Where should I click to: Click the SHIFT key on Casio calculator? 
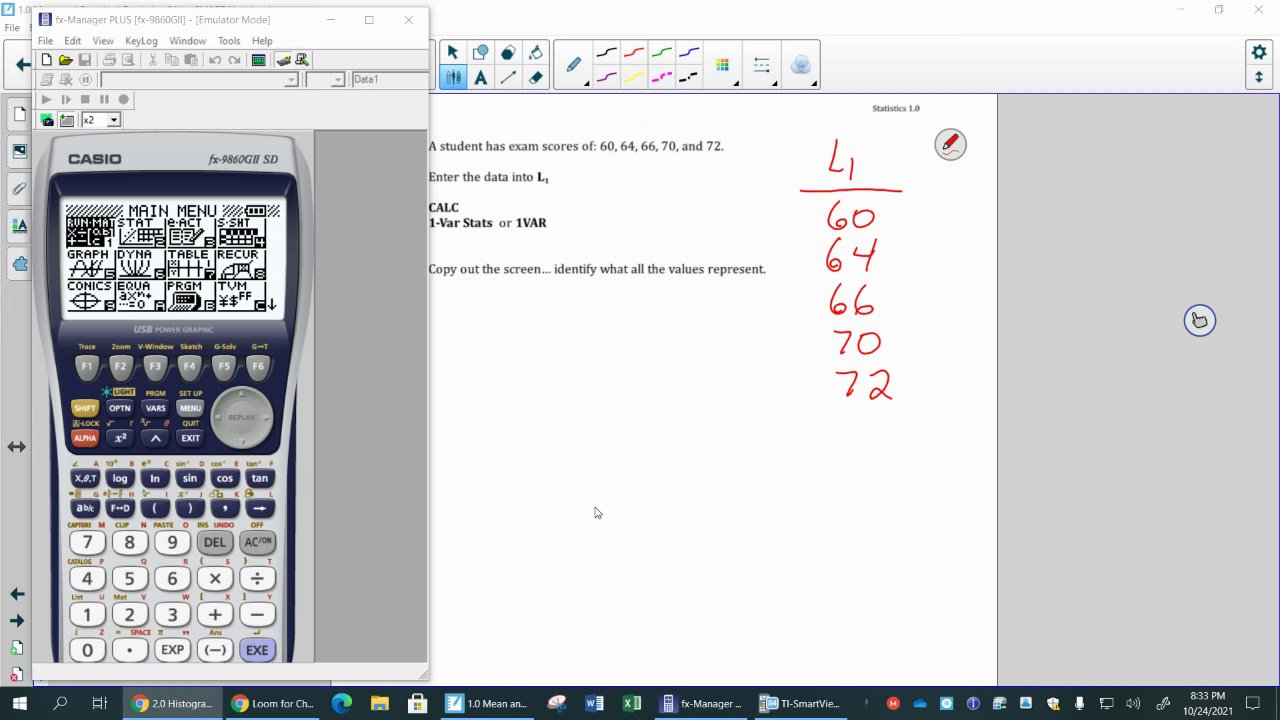[x=85, y=408]
